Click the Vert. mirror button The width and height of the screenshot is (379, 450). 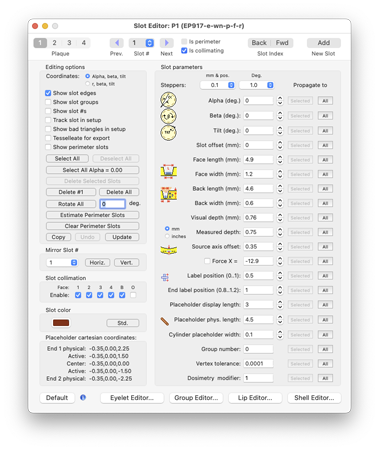(127, 263)
